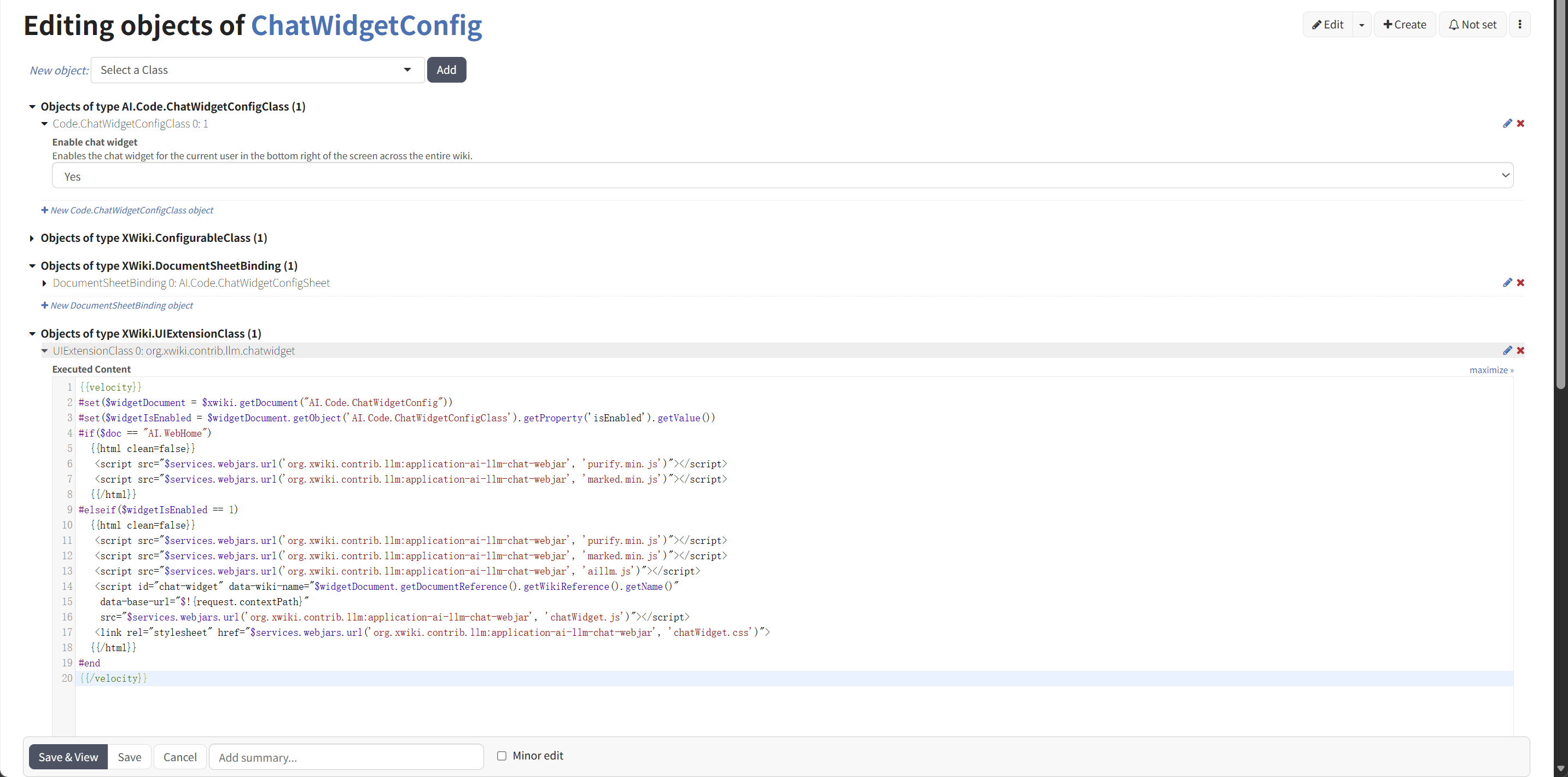Open the Enable chat widget Yes dropdown
The height and width of the screenshot is (777, 1568).
click(782, 176)
